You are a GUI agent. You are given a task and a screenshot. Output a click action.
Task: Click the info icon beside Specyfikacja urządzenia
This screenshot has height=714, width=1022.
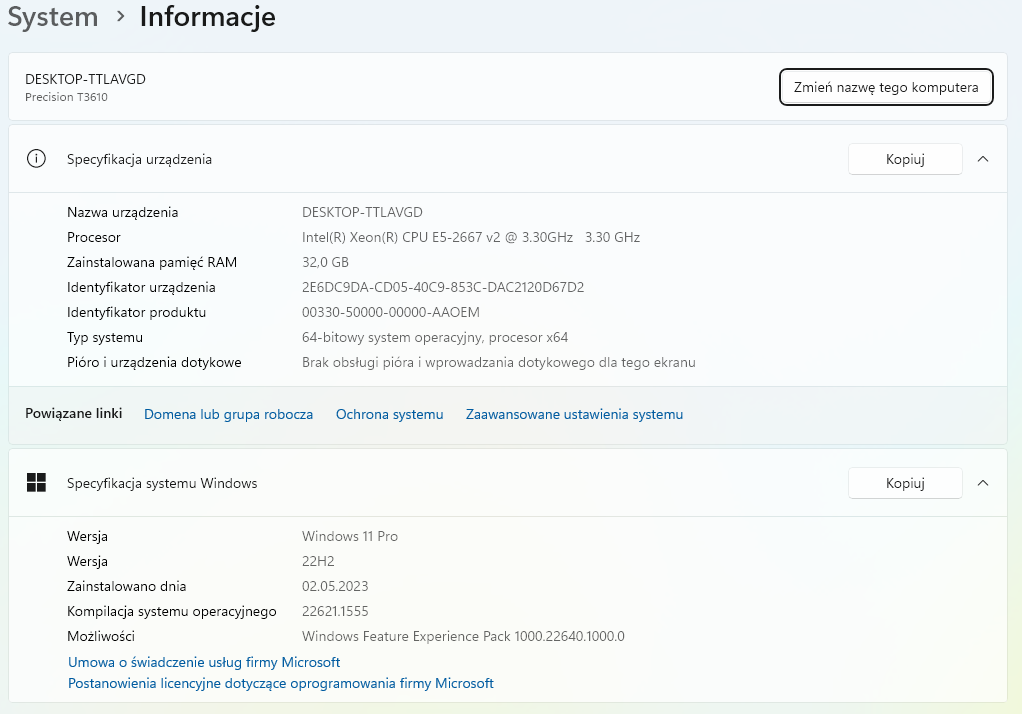(36, 158)
